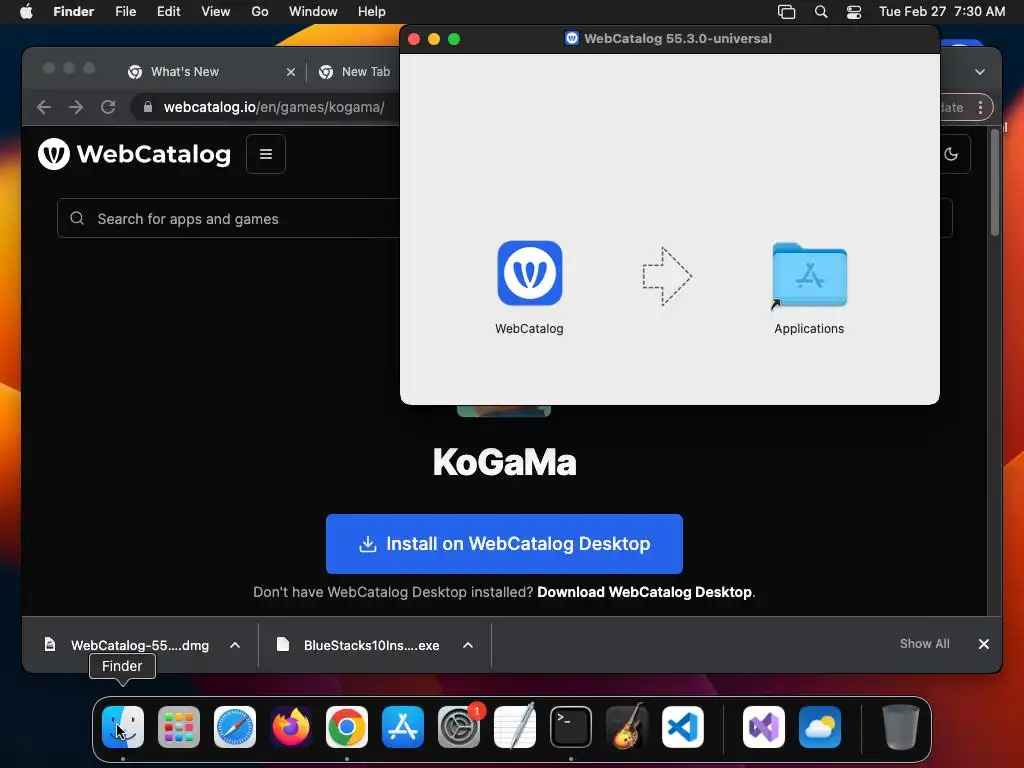Screen dimensions: 1024x768
Task: Click Install on WebCatalog Desktop button
Action: (x=504, y=544)
